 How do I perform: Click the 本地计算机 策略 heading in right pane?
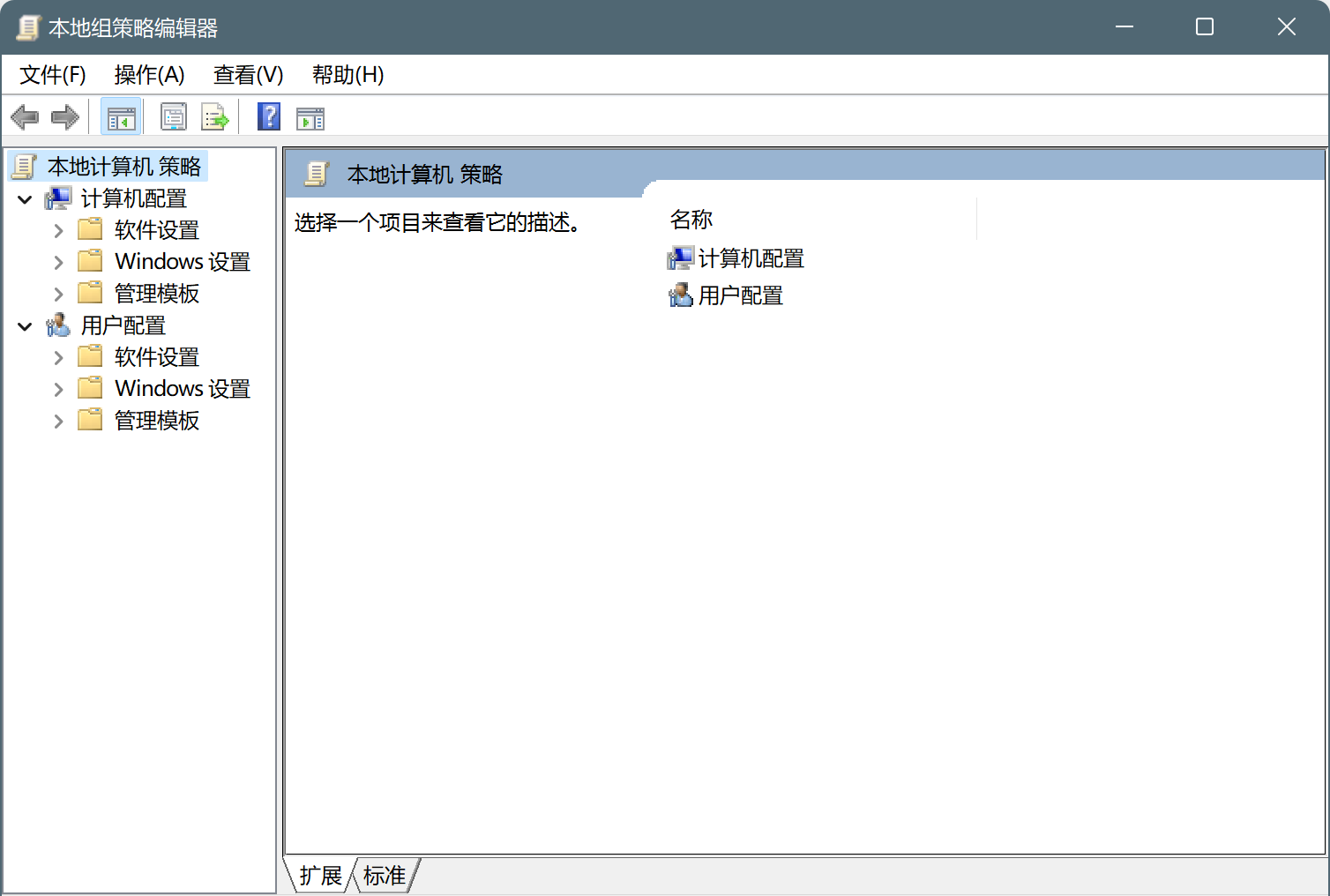pyautogui.click(x=425, y=175)
